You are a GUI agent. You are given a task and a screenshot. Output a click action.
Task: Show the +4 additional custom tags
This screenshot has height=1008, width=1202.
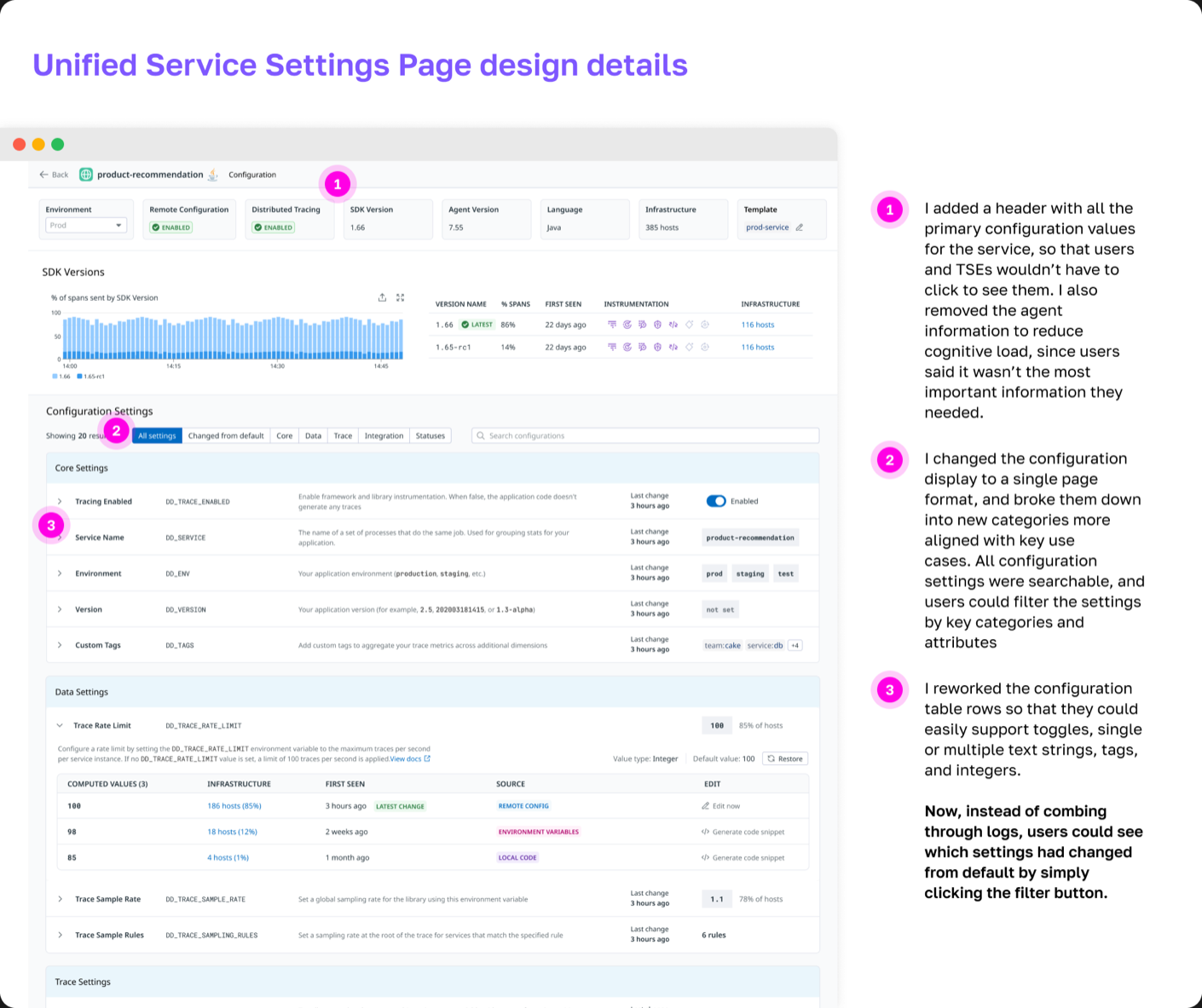click(x=795, y=645)
